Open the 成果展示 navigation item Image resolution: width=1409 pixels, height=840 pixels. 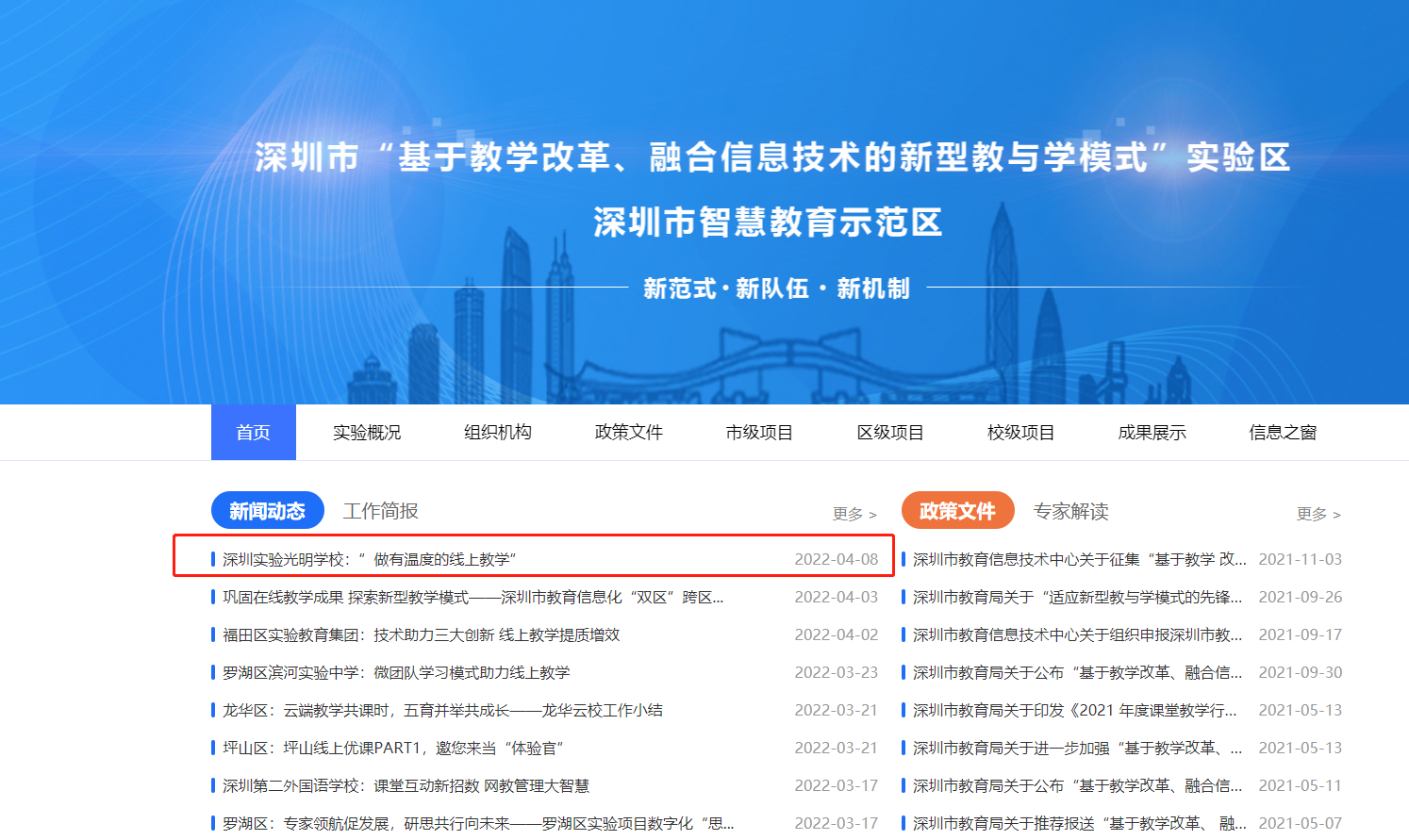tap(1152, 433)
